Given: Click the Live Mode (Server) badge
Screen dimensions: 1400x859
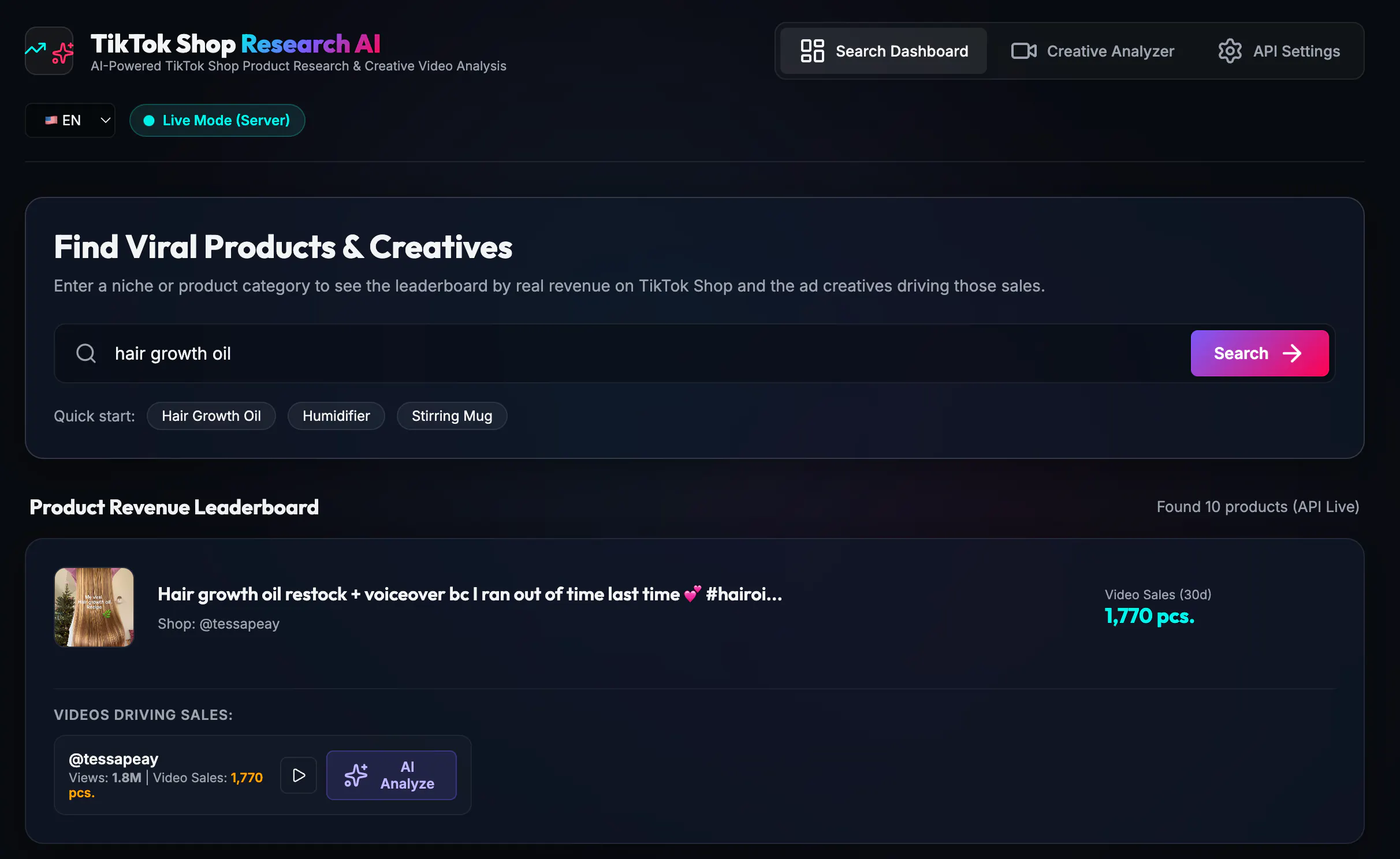Looking at the screenshot, I should click(217, 120).
